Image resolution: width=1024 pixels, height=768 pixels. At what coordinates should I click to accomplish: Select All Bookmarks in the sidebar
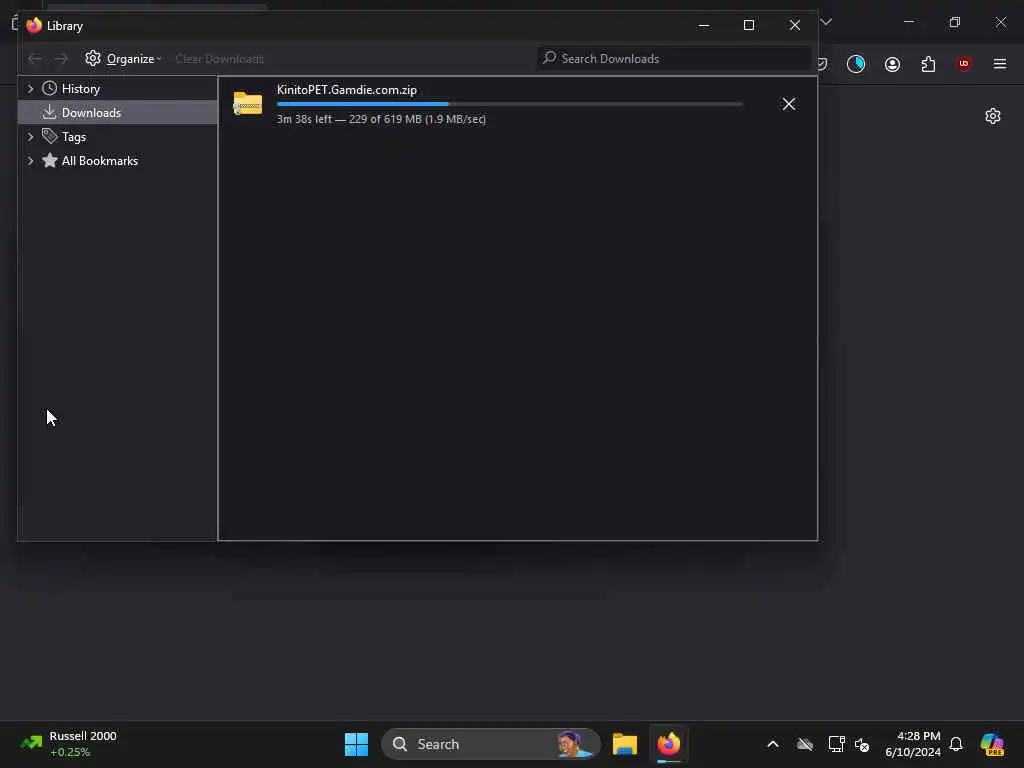pyautogui.click(x=118, y=161)
